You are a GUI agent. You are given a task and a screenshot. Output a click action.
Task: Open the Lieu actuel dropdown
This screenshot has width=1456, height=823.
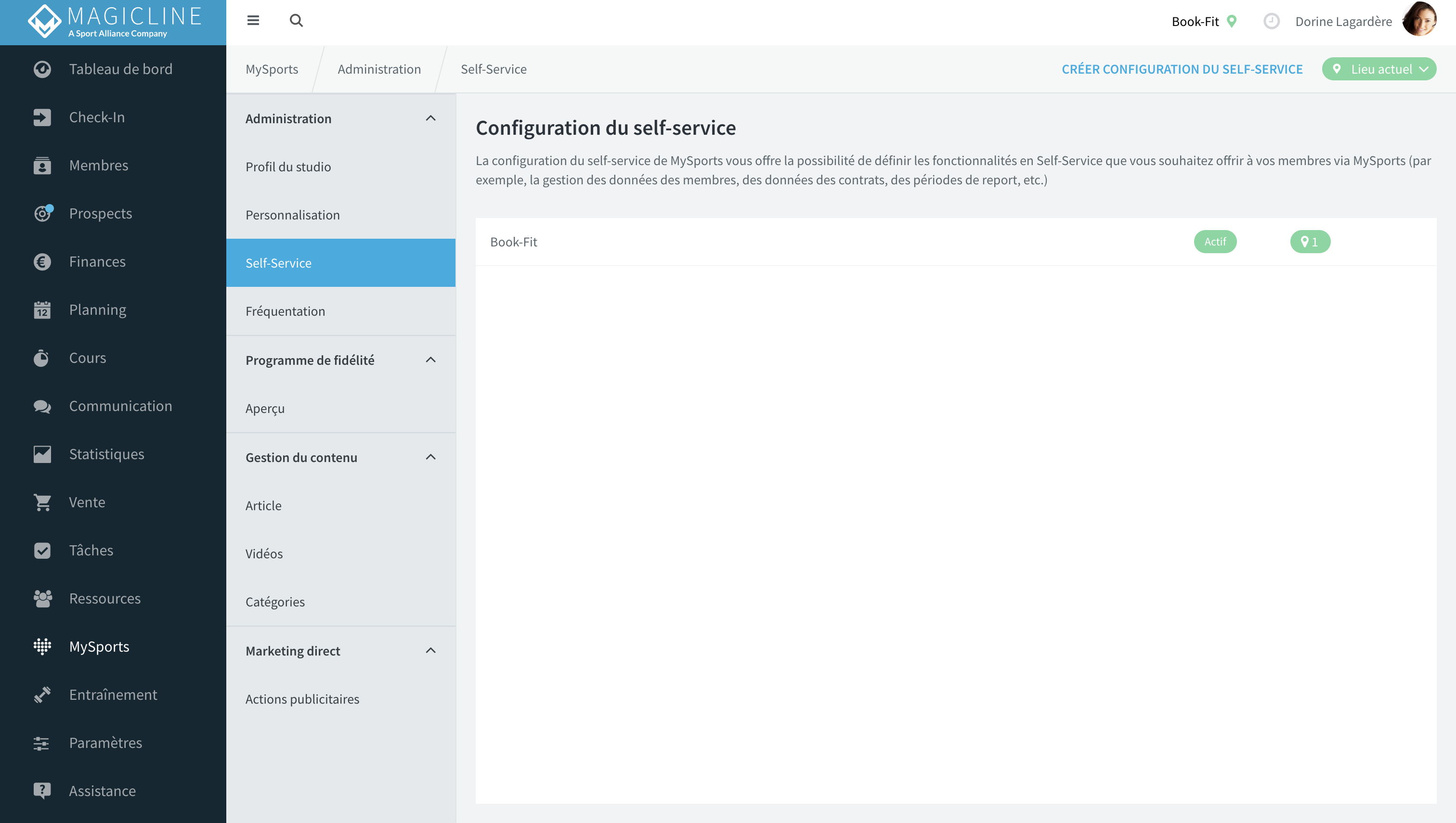pyautogui.click(x=1379, y=69)
